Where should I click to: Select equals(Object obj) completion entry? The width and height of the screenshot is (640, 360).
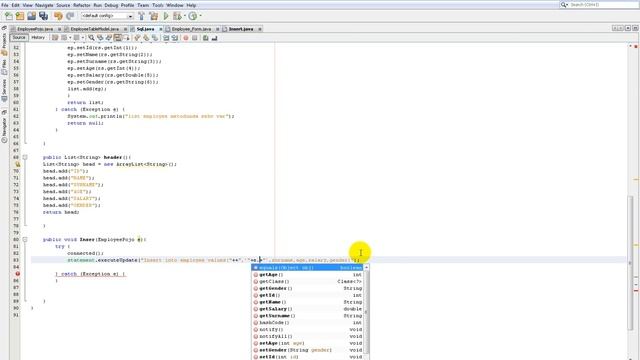point(307,268)
